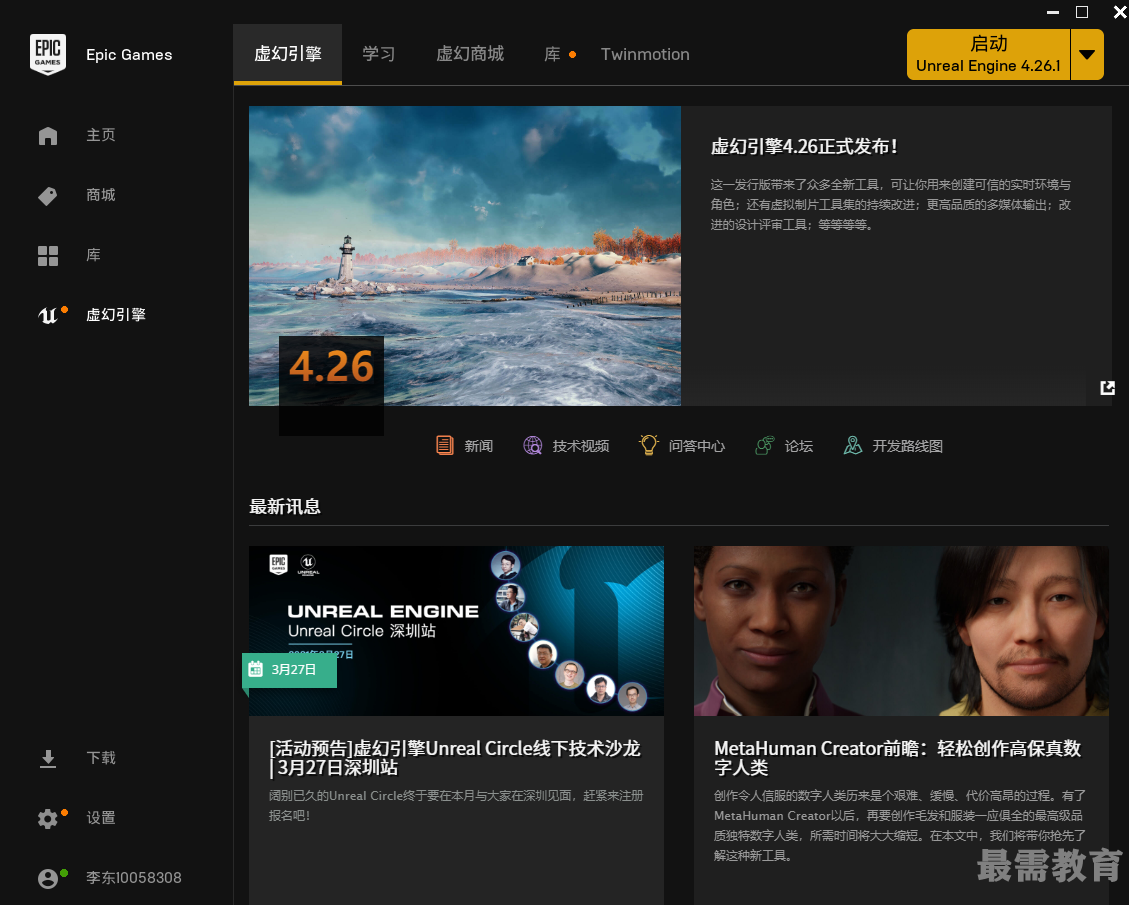Click the Epic Games logo icon

click(48, 55)
